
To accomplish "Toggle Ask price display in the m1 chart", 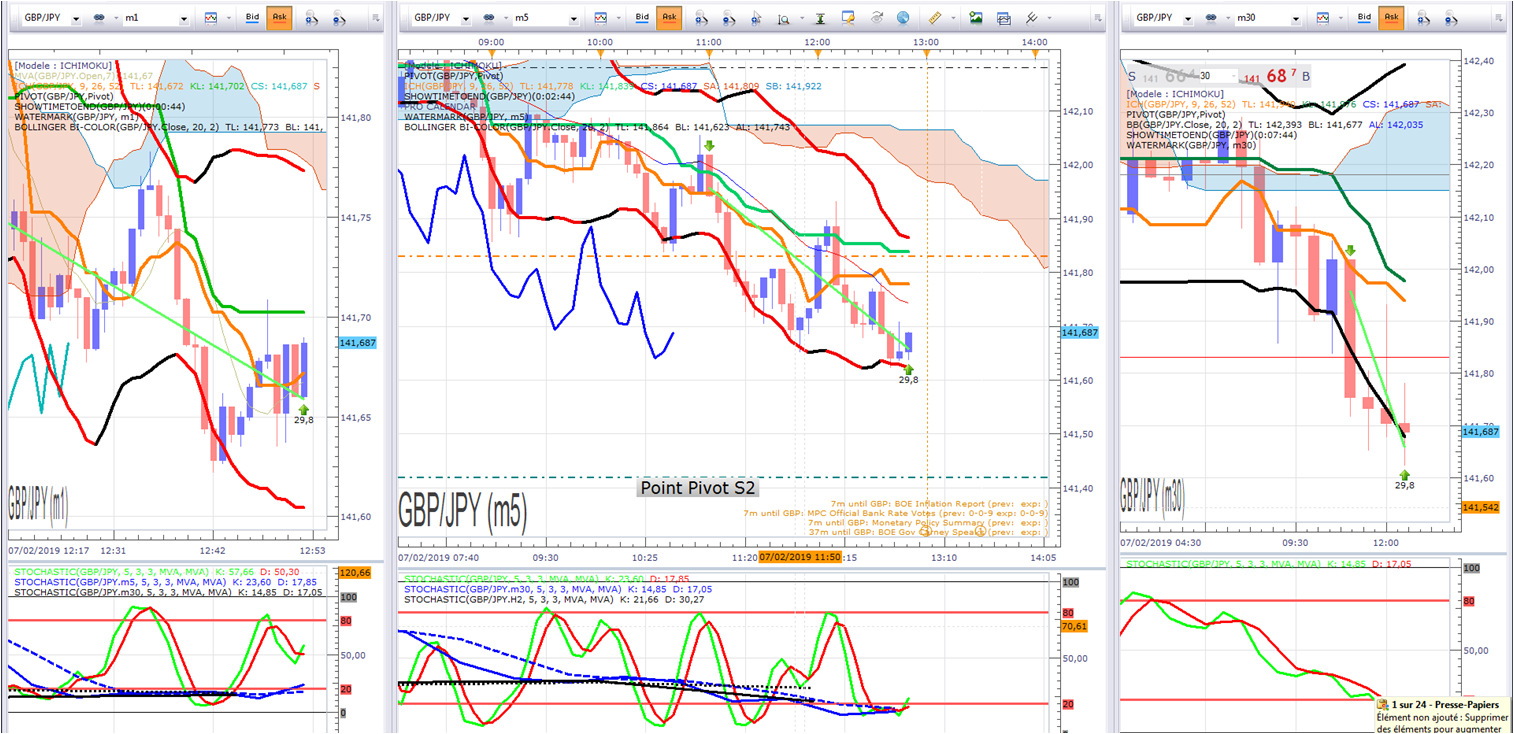I will tap(279, 18).
